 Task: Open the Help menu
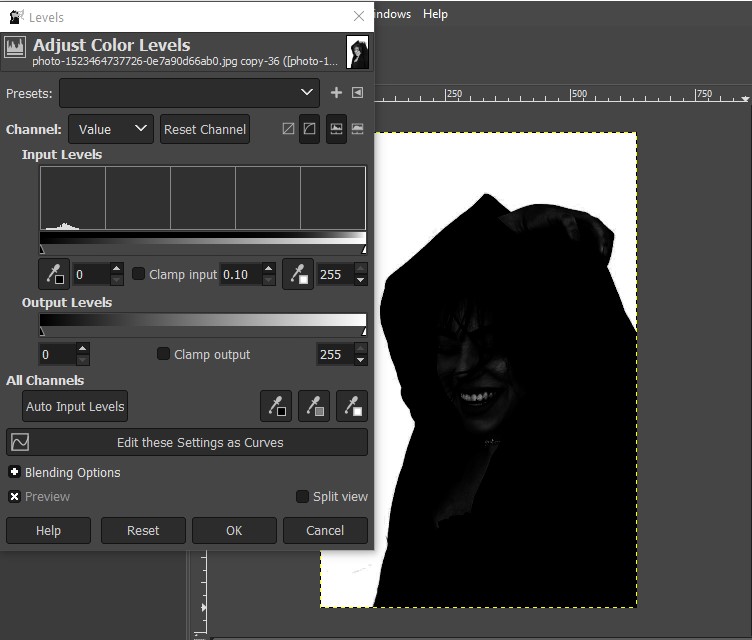tap(435, 14)
